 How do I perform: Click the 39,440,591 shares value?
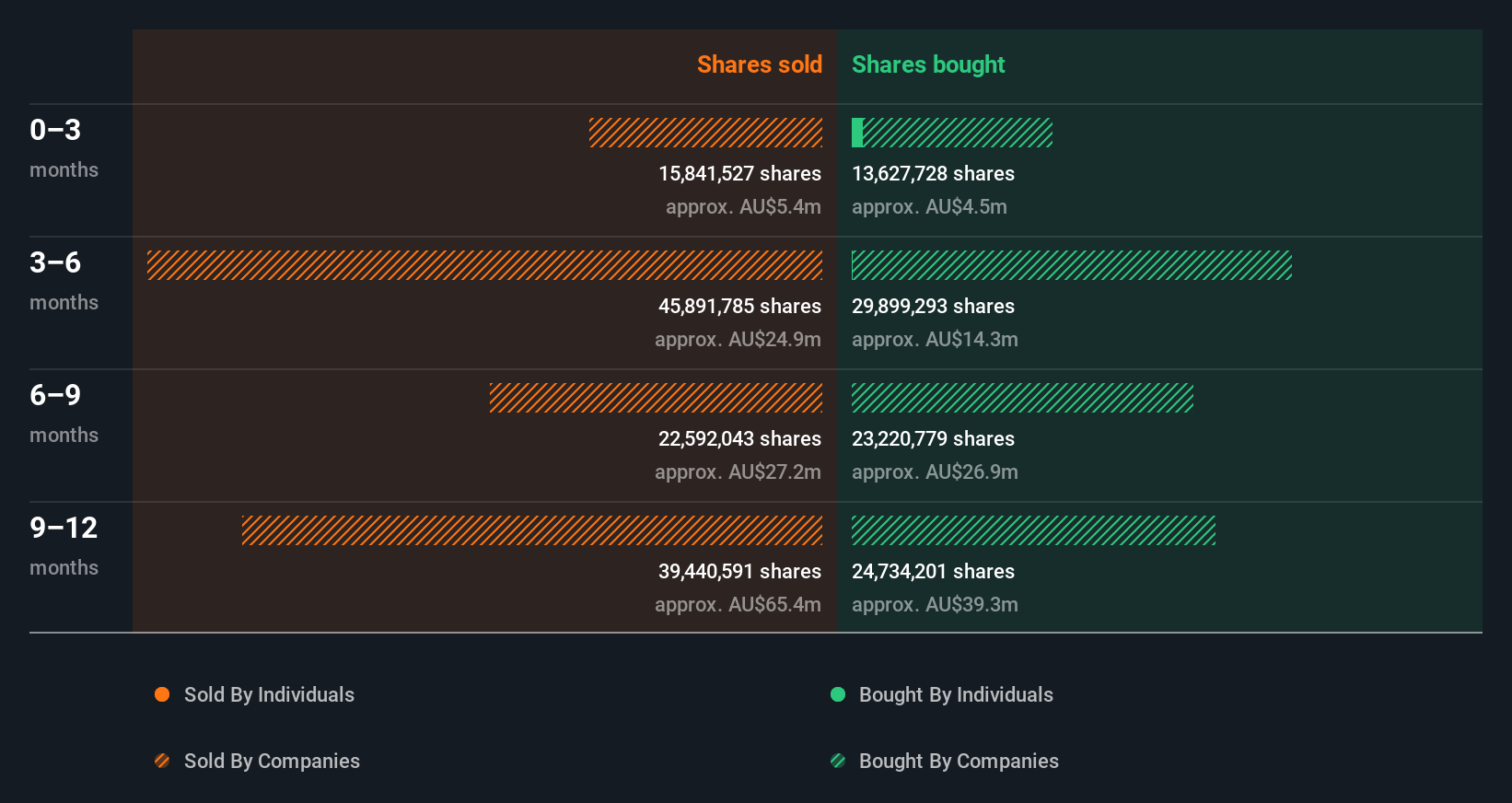(x=739, y=571)
